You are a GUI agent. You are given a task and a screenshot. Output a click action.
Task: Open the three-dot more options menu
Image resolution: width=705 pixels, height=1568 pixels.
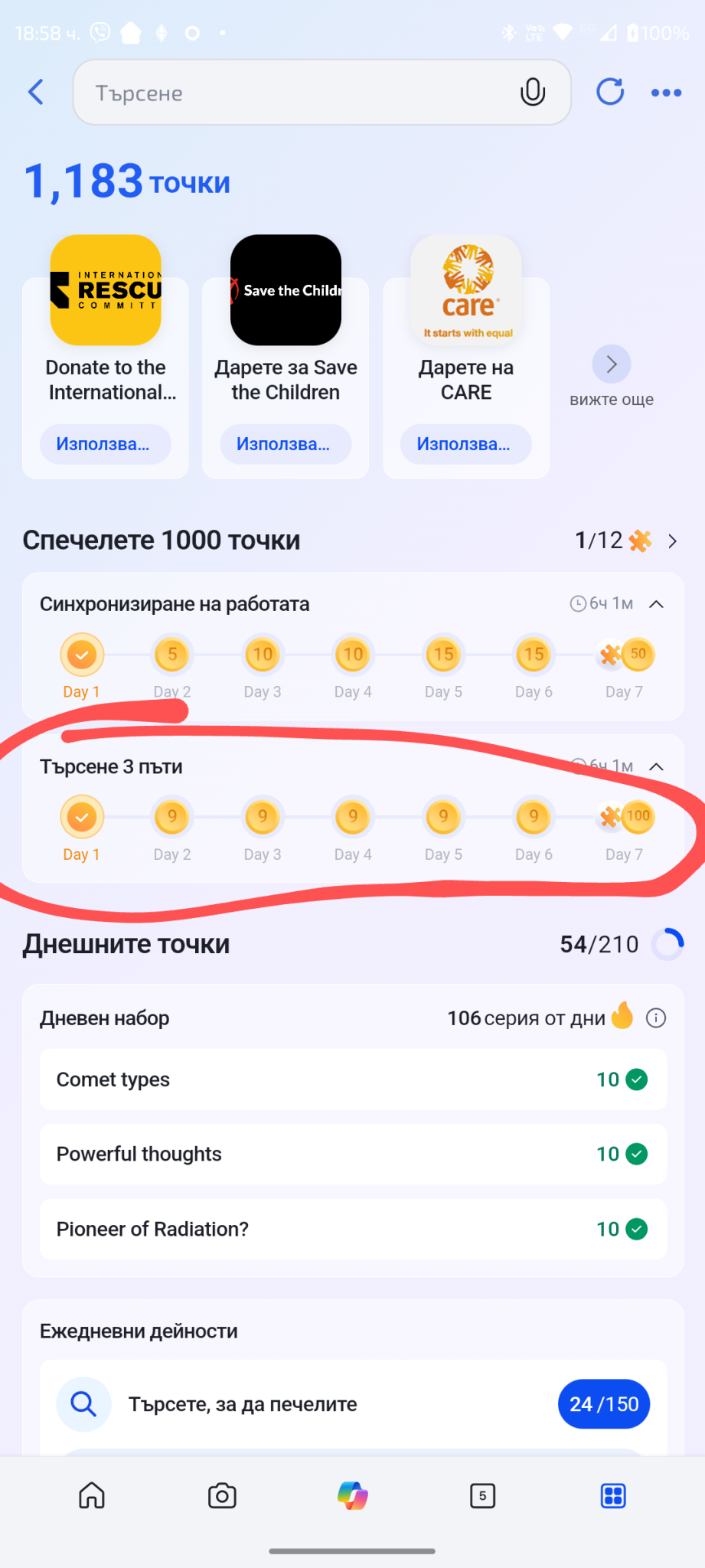pos(666,93)
